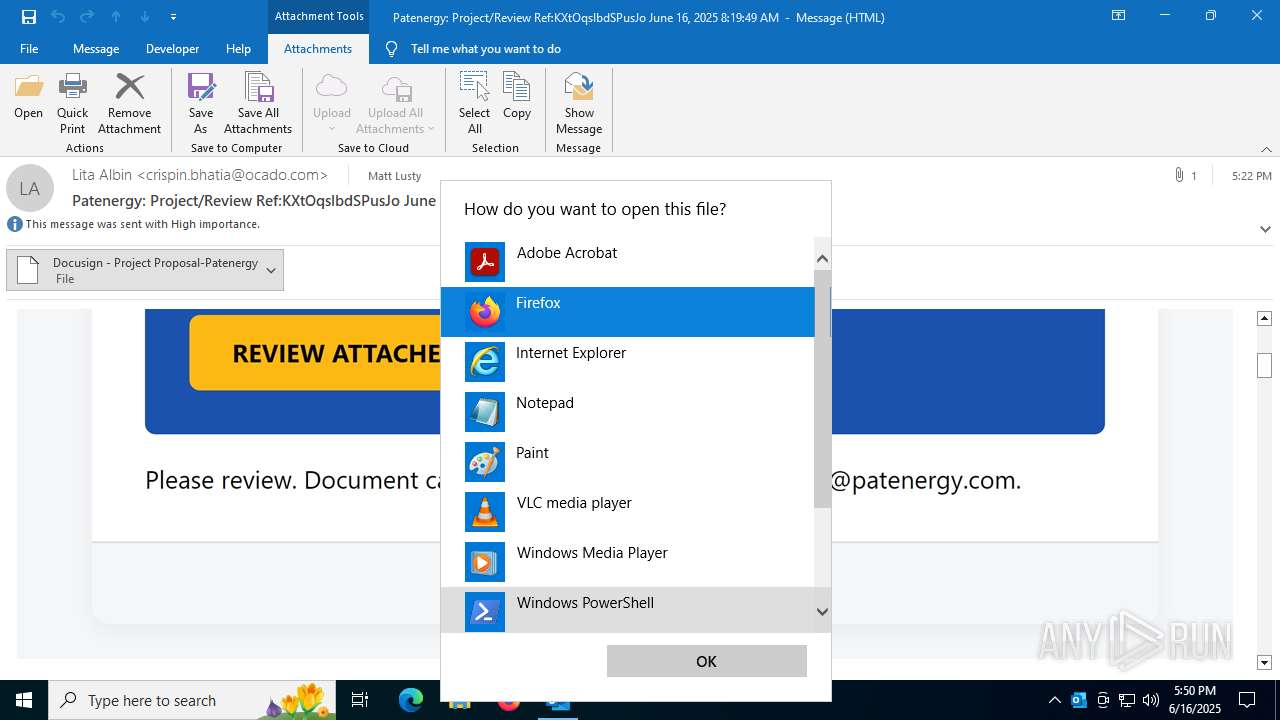Expand the Quick Access Toolbar customize menu
1280x720 pixels.
pyautogui.click(x=174, y=16)
